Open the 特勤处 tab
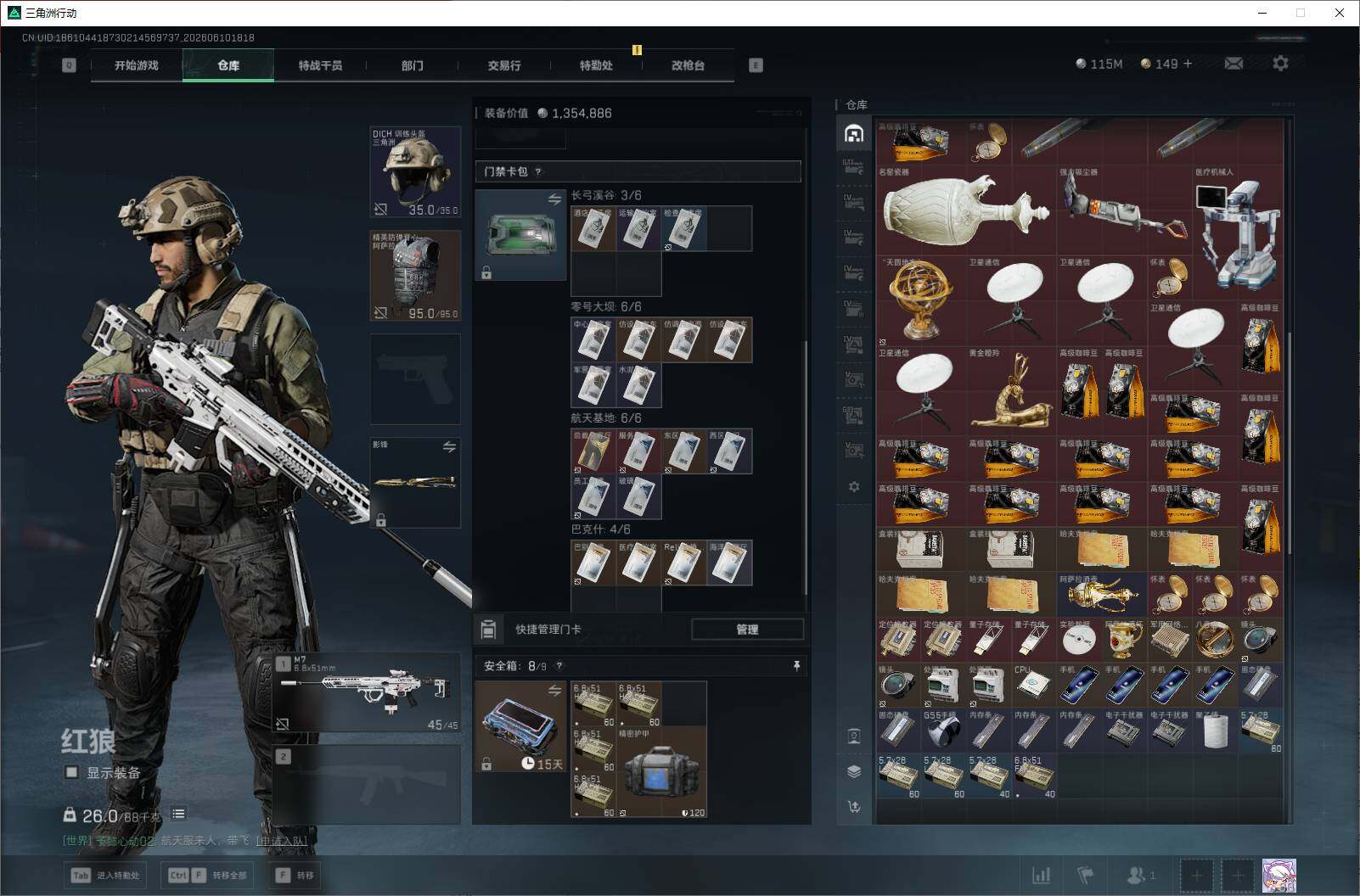This screenshot has height=896, width=1360. click(596, 65)
